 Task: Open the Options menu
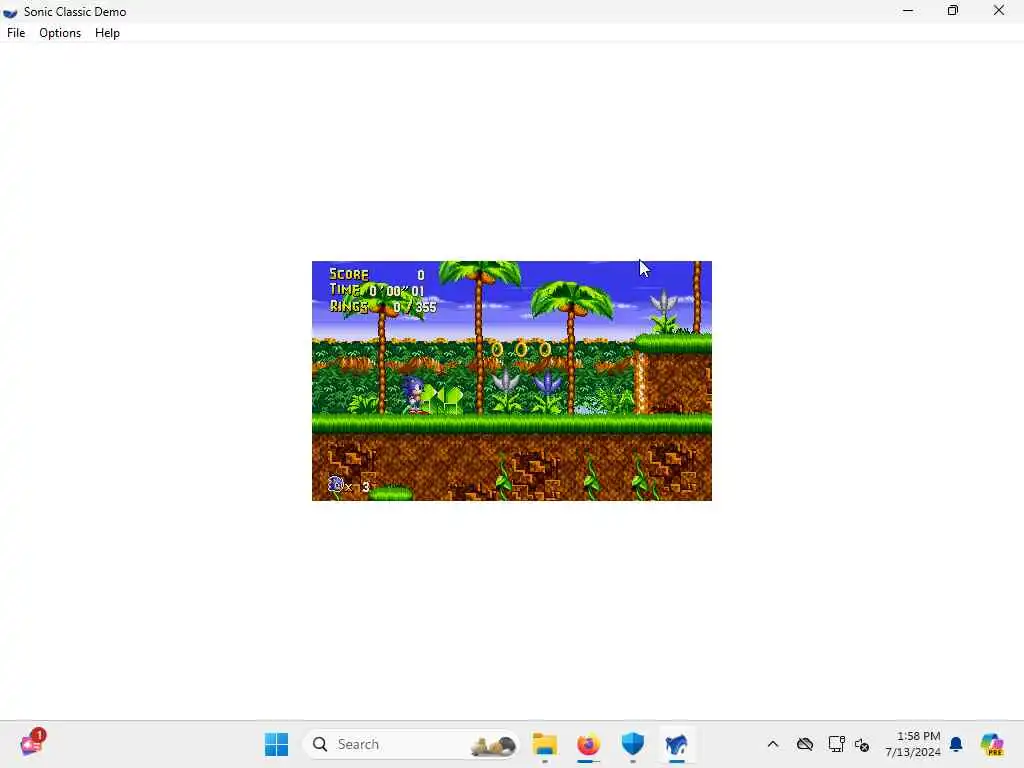60,33
